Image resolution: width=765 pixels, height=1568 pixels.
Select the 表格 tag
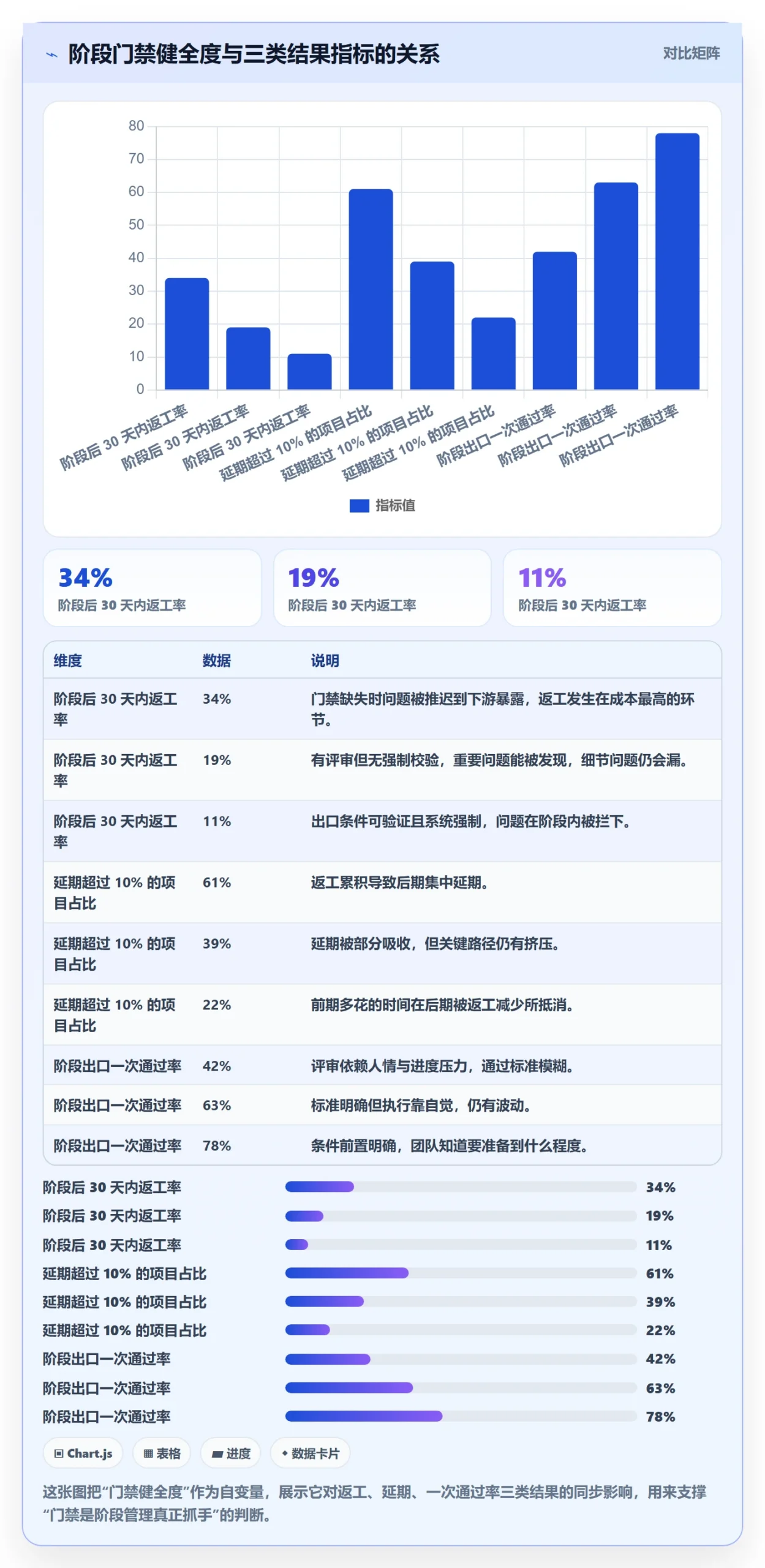point(162,1453)
